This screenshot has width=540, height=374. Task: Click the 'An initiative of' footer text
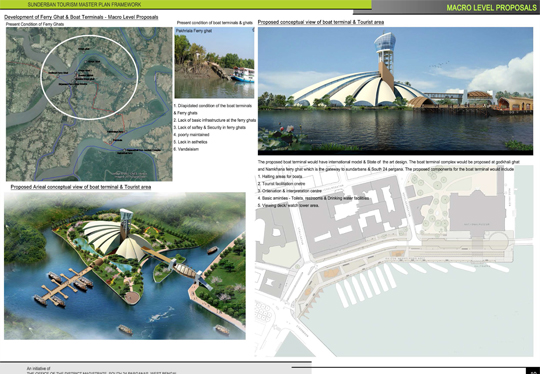click(x=38, y=368)
